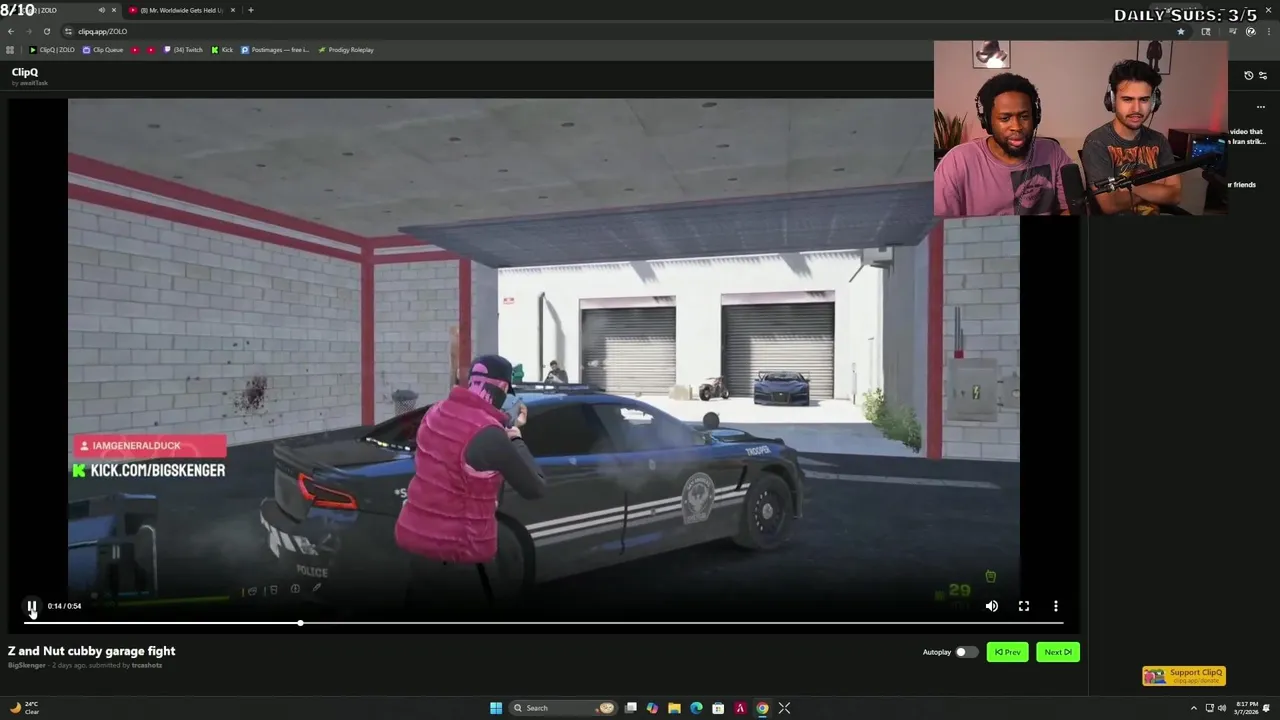The width and height of the screenshot is (1280, 720).
Task: Close the Mr. Worldwide YouTube tab
Action: point(233,10)
